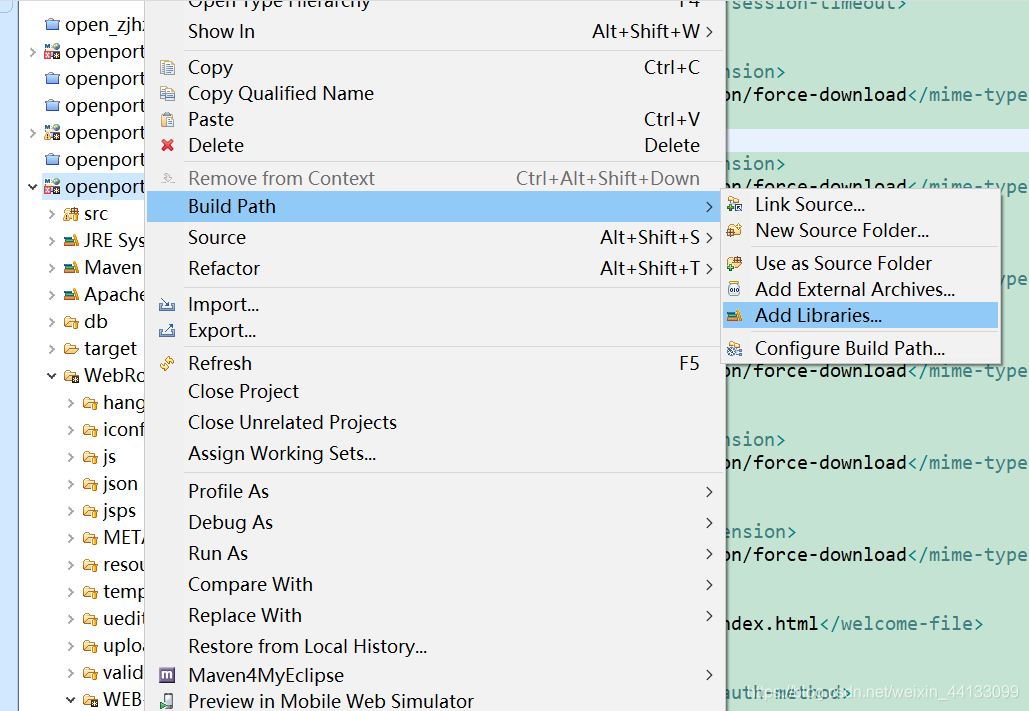Click the JRE System library icon
This screenshot has width=1029, height=711.
pyautogui.click(x=71, y=241)
